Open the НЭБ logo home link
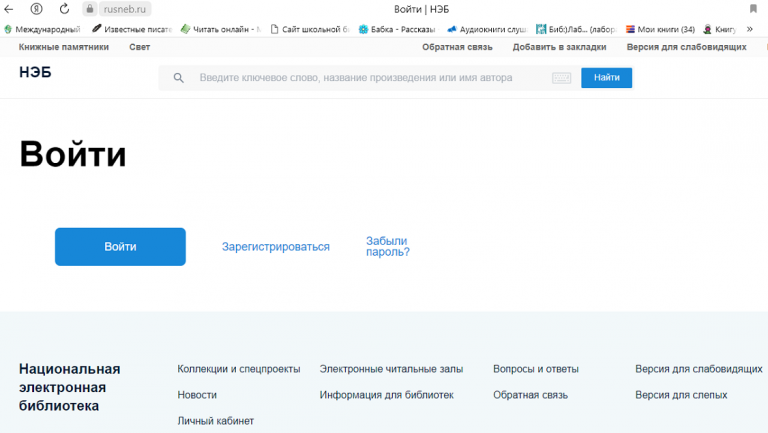The height and width of the screenshot is (433, 768). point(35,73)
